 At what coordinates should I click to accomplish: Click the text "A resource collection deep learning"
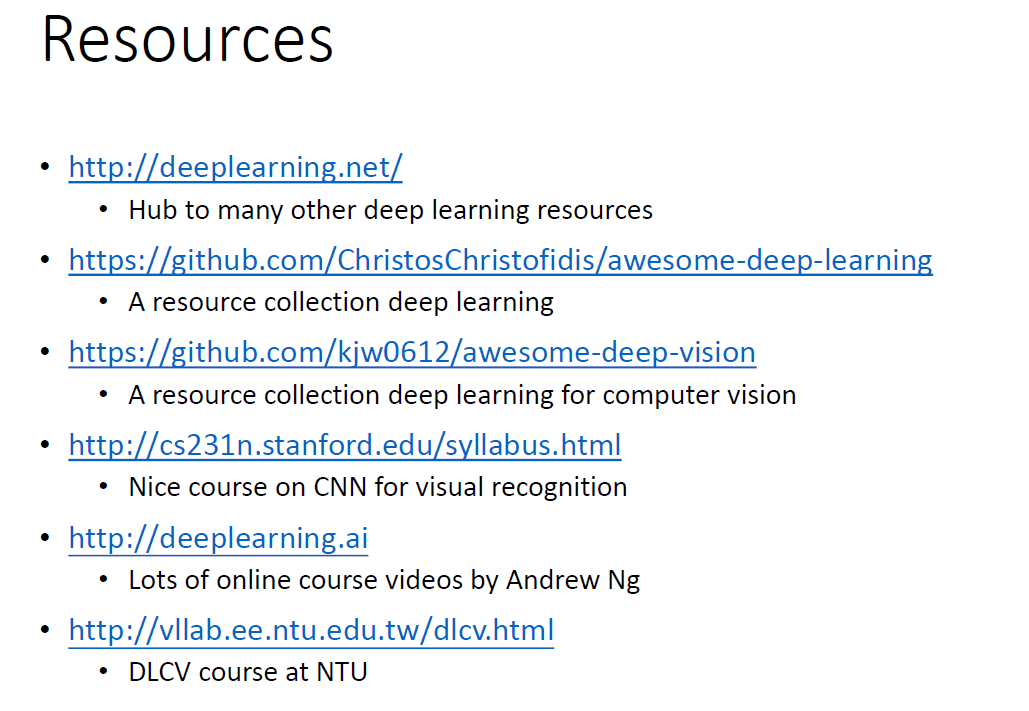pyautogui.click(x=341, y=302)
